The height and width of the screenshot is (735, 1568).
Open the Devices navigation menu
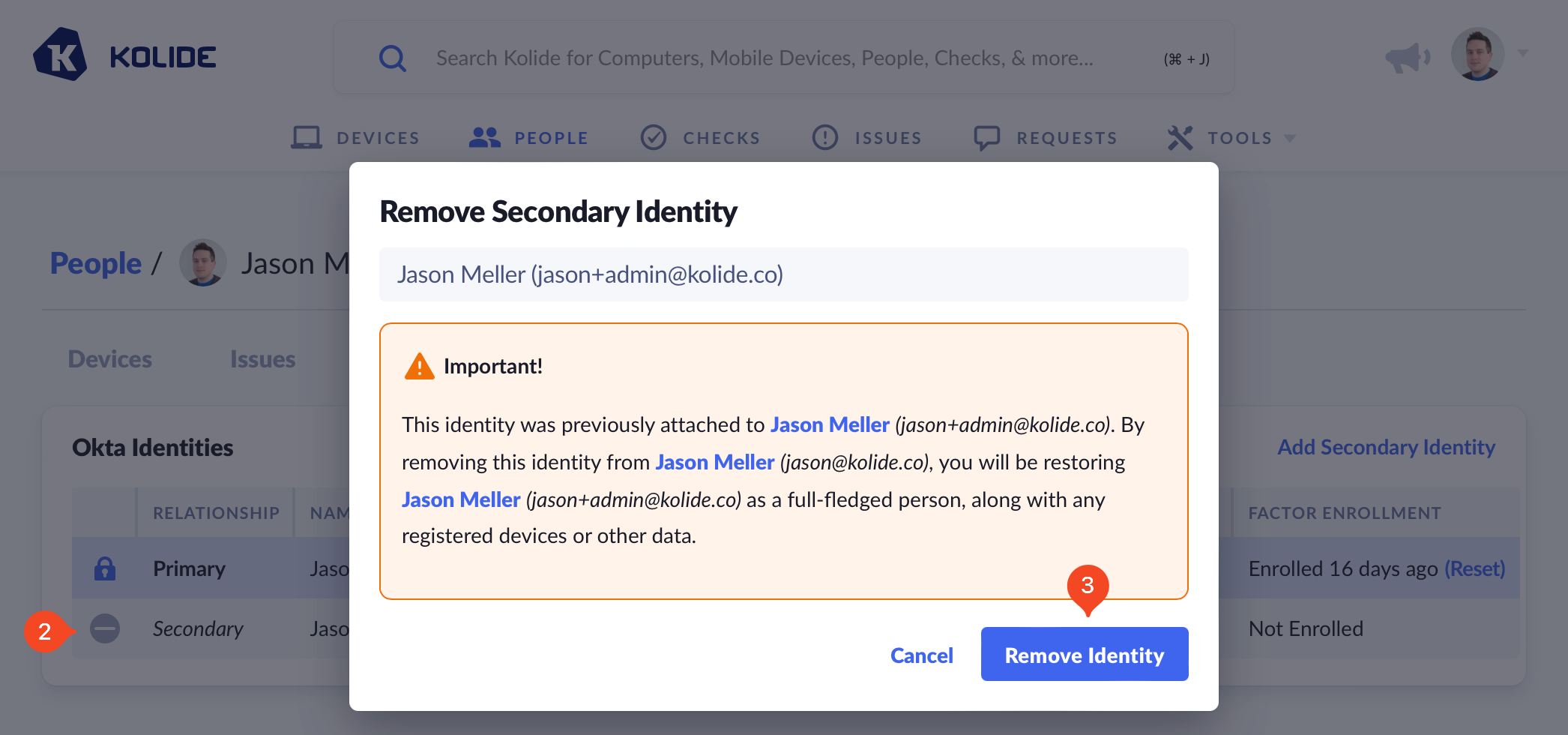tap(356, 138)
